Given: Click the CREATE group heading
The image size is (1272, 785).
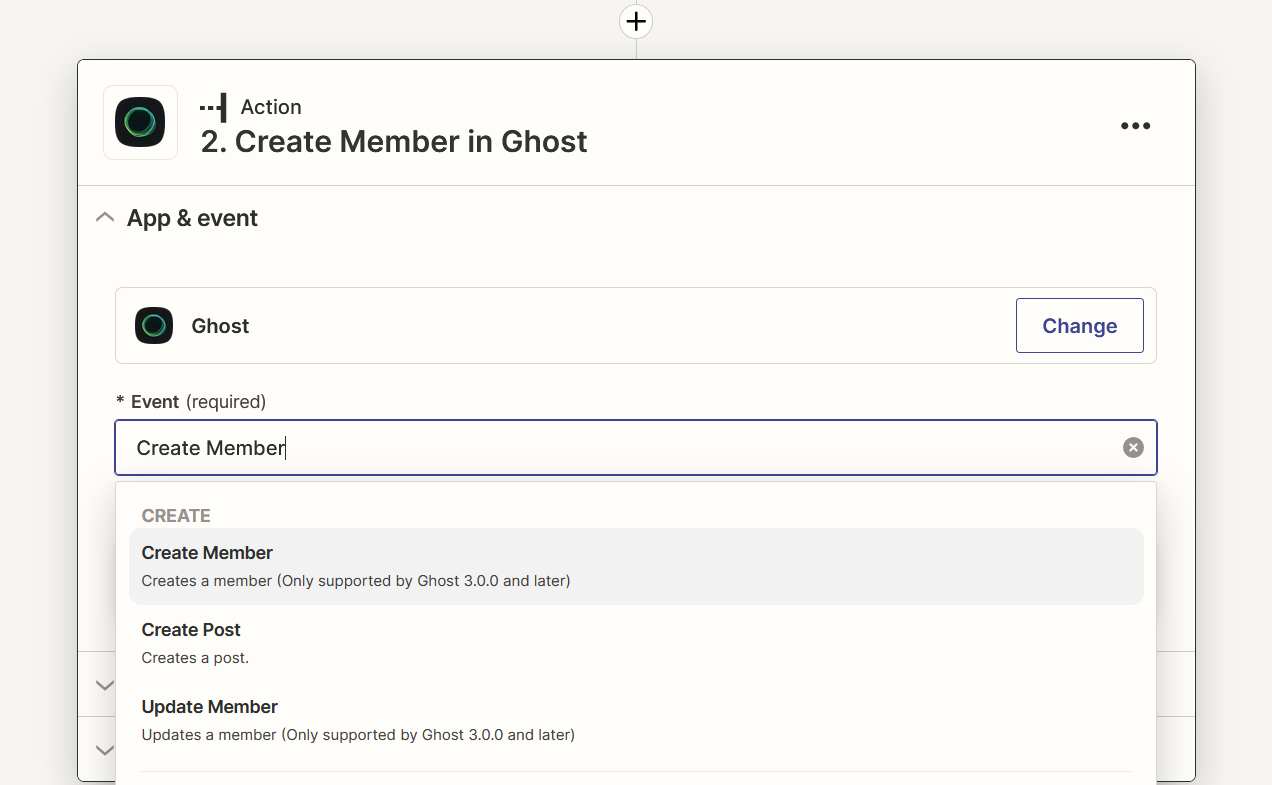Looking at the screenshot, I should pyautogui.click(x=176, y=516).
